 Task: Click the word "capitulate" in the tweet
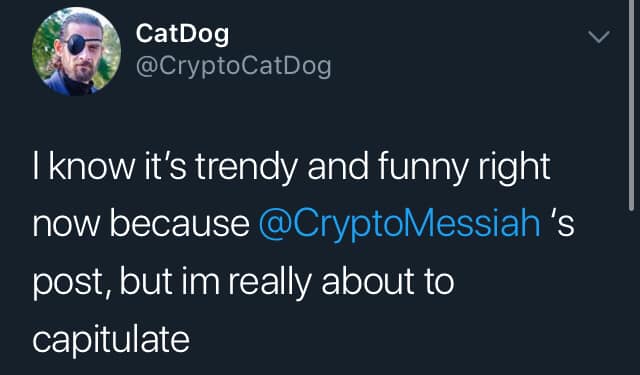coord(111,341)
